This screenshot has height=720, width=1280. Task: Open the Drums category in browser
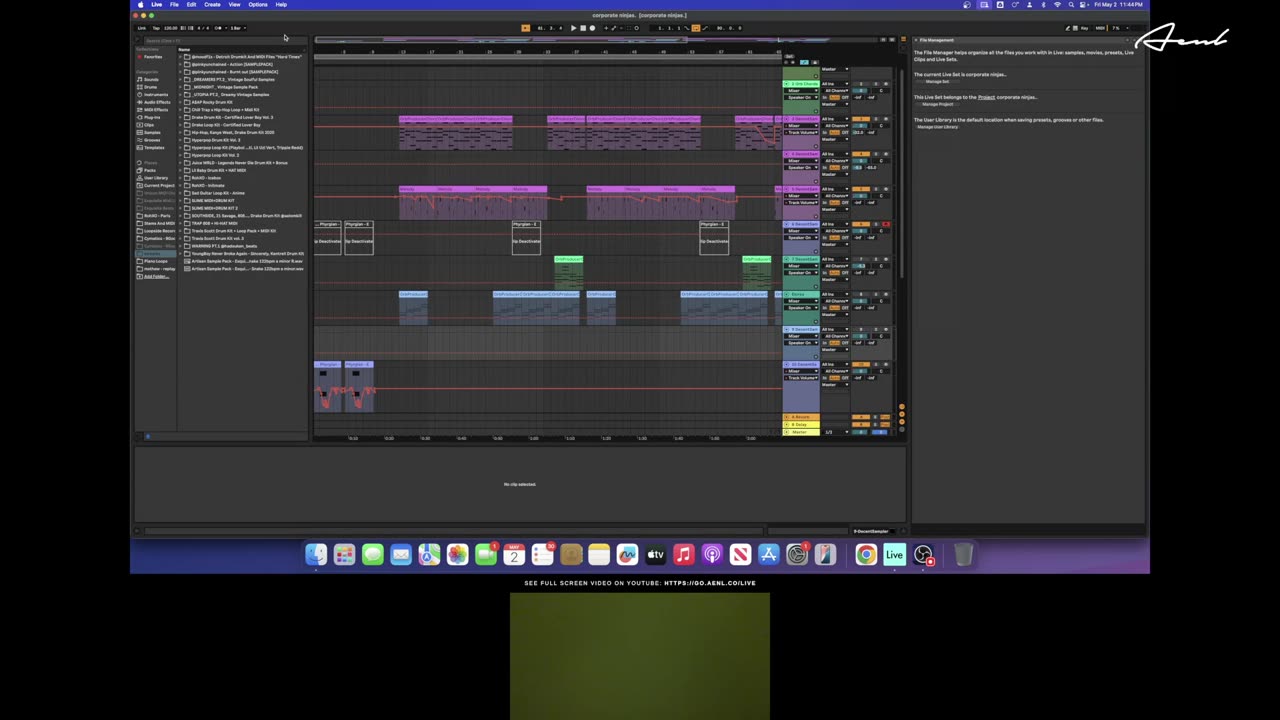tap(150, 87)
